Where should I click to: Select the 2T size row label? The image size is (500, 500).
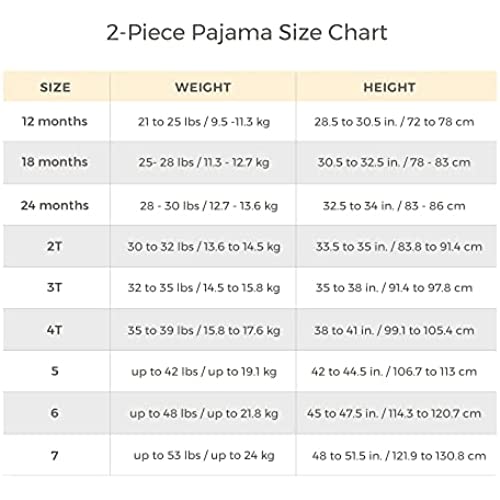[x=55, y=246]
